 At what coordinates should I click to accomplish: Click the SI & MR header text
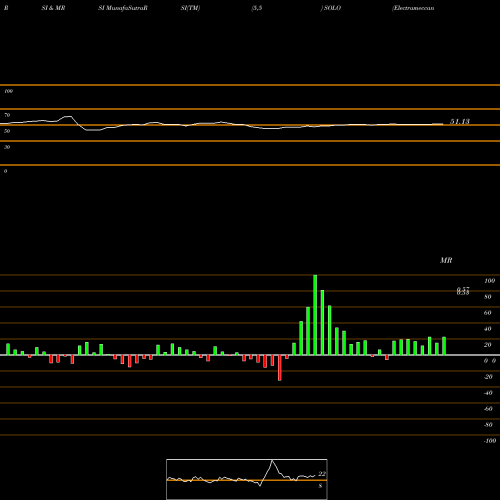[53, 8]
